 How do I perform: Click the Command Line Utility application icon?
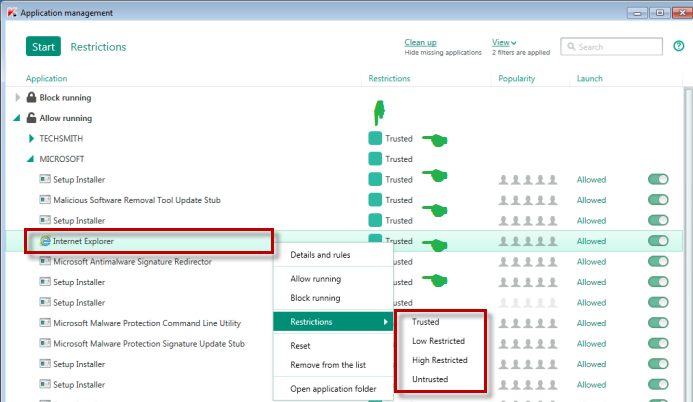(45, 322)
